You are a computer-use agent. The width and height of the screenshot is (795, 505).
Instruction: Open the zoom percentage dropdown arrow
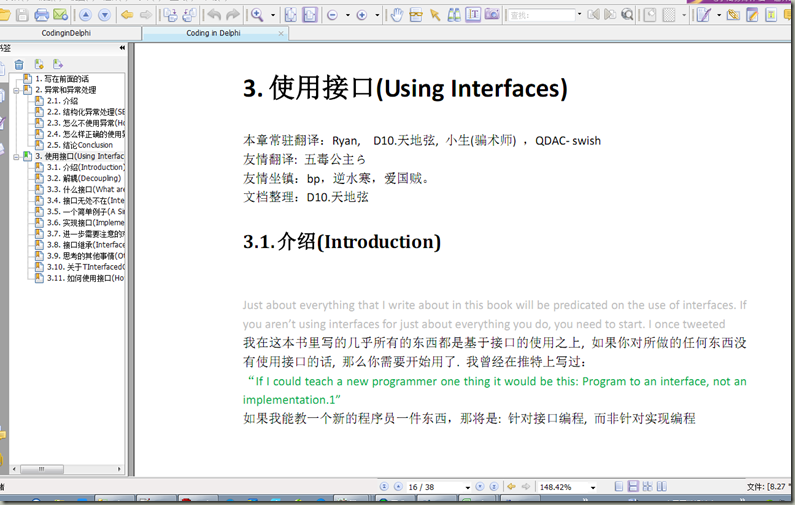[x=593, y=488]
